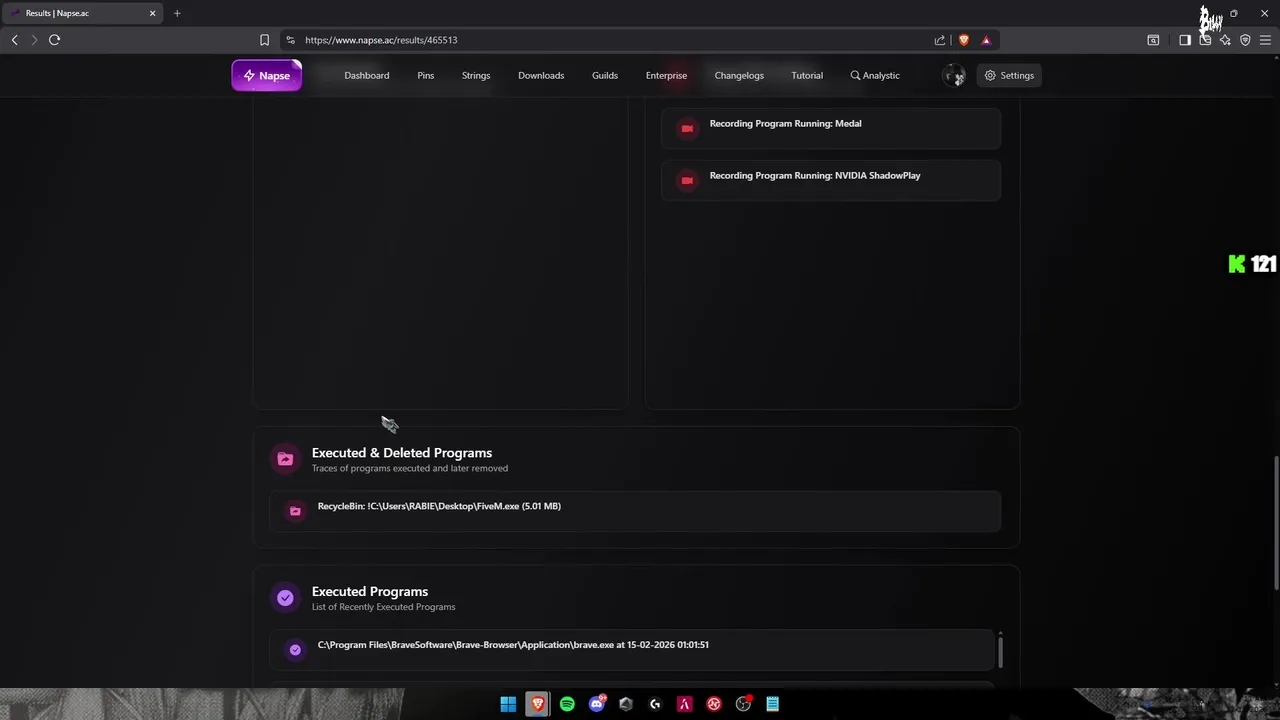Viewport: 1280px width, 720px height.
Task: Navigate to Downloads
Action: pos(541,75)
